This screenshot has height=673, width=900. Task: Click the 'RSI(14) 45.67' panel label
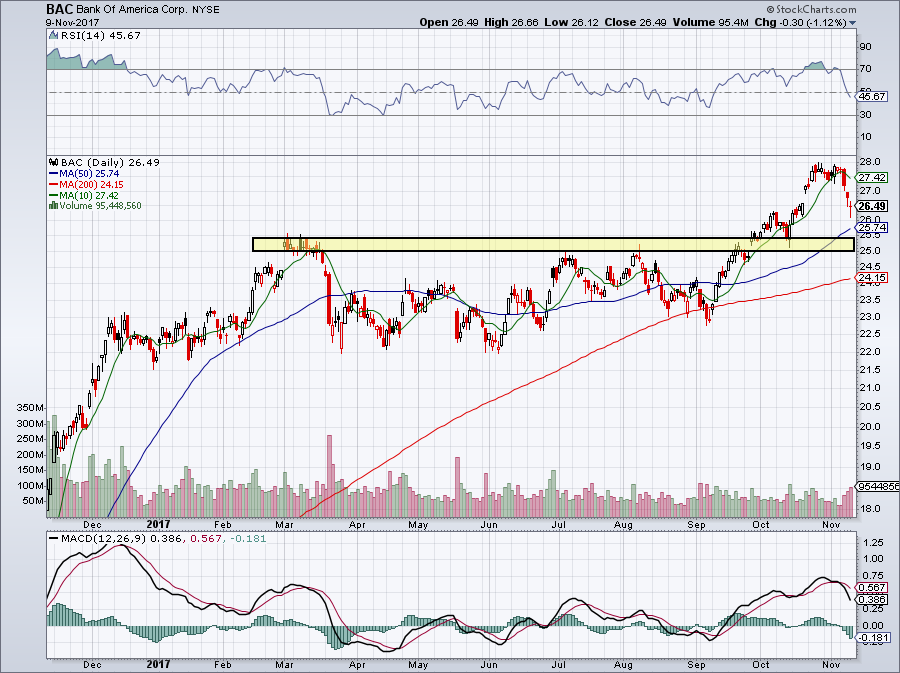pos(100,35)
